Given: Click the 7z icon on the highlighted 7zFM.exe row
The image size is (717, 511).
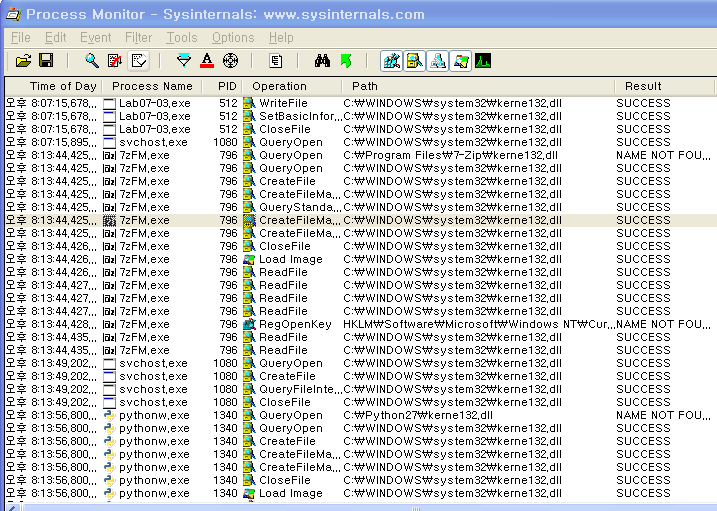Looking at the screenshot, I should [110, 220].
